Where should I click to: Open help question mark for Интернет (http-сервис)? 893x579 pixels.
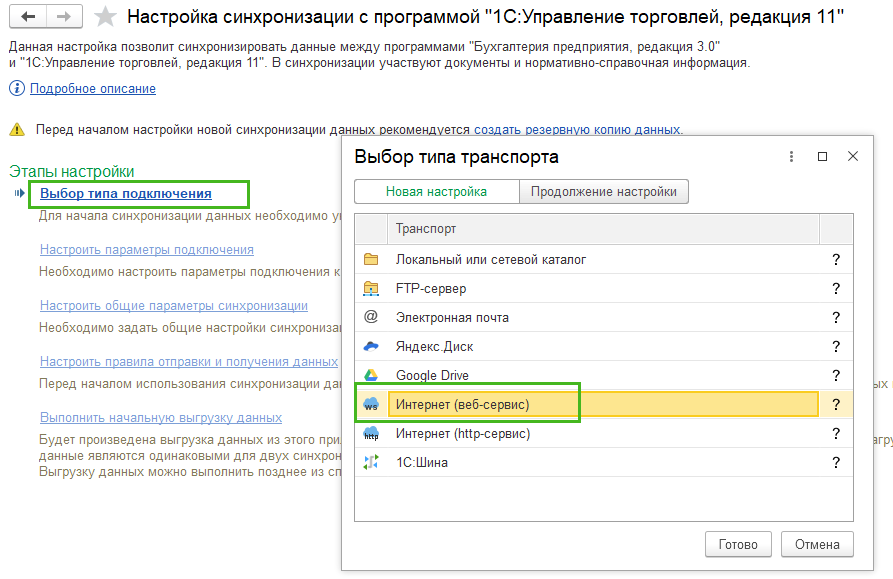pos(835,433)
